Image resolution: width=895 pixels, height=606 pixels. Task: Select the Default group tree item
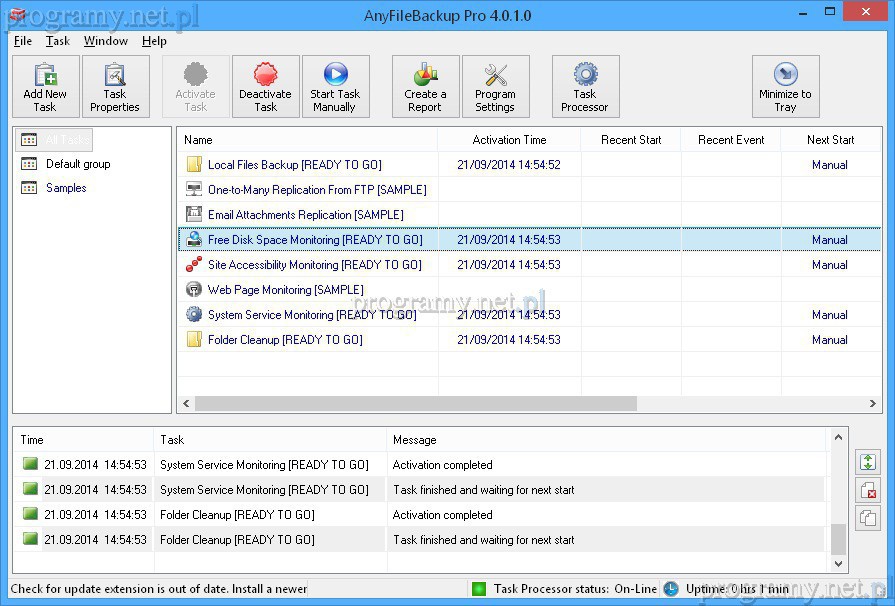(78, 164)
